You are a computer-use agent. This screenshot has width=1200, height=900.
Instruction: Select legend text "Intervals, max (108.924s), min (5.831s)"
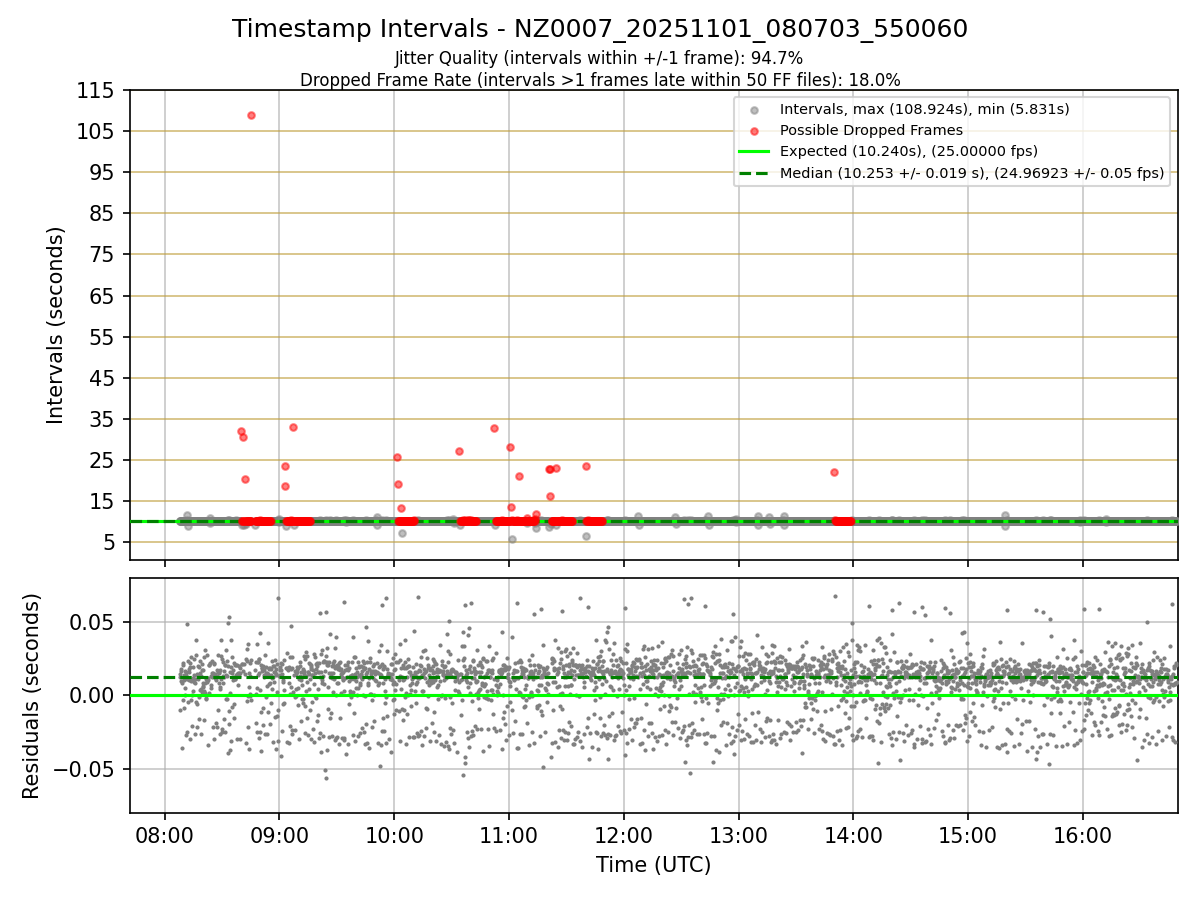point(925,110)
